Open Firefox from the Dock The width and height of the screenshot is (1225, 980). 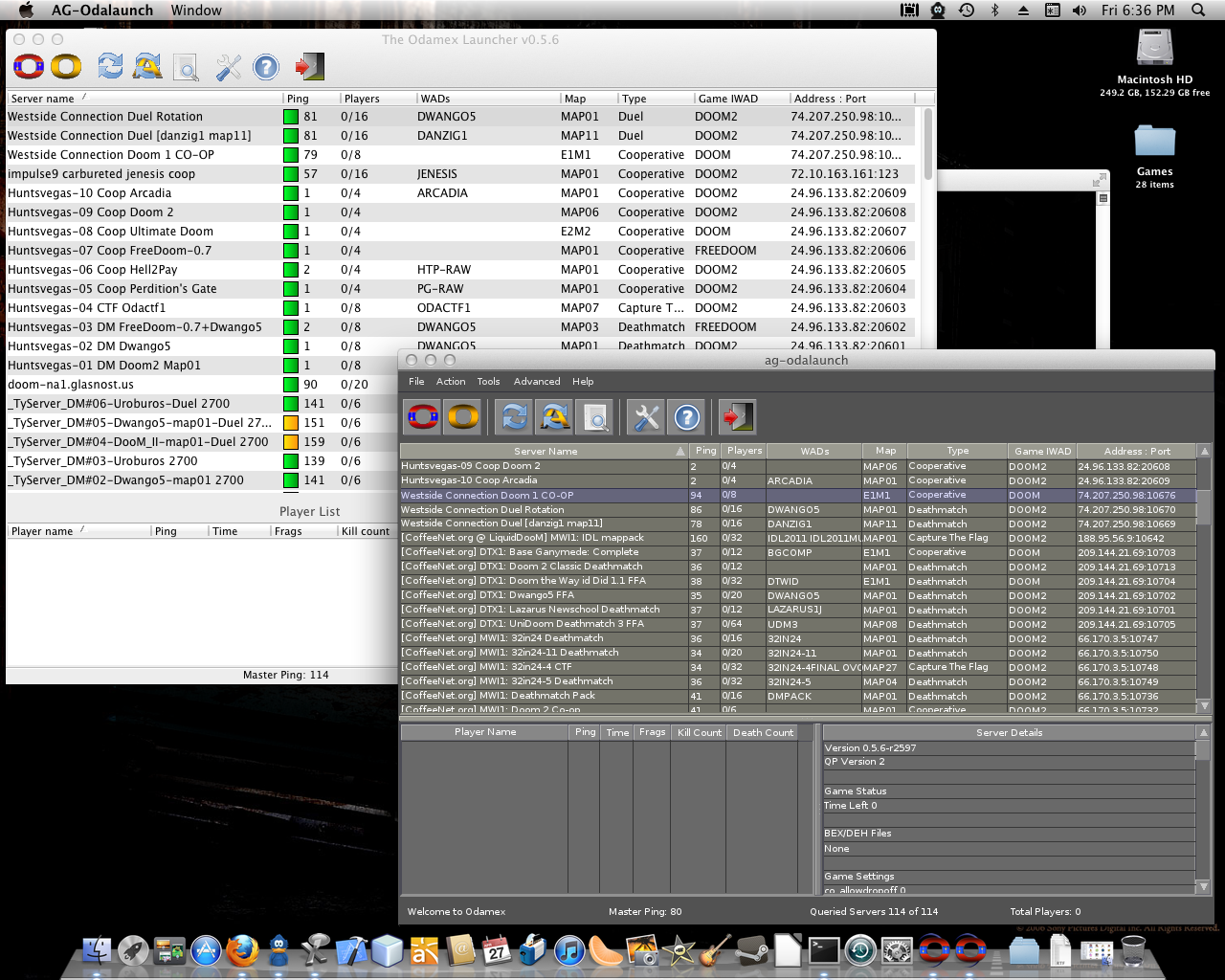(x=242, y=951)
